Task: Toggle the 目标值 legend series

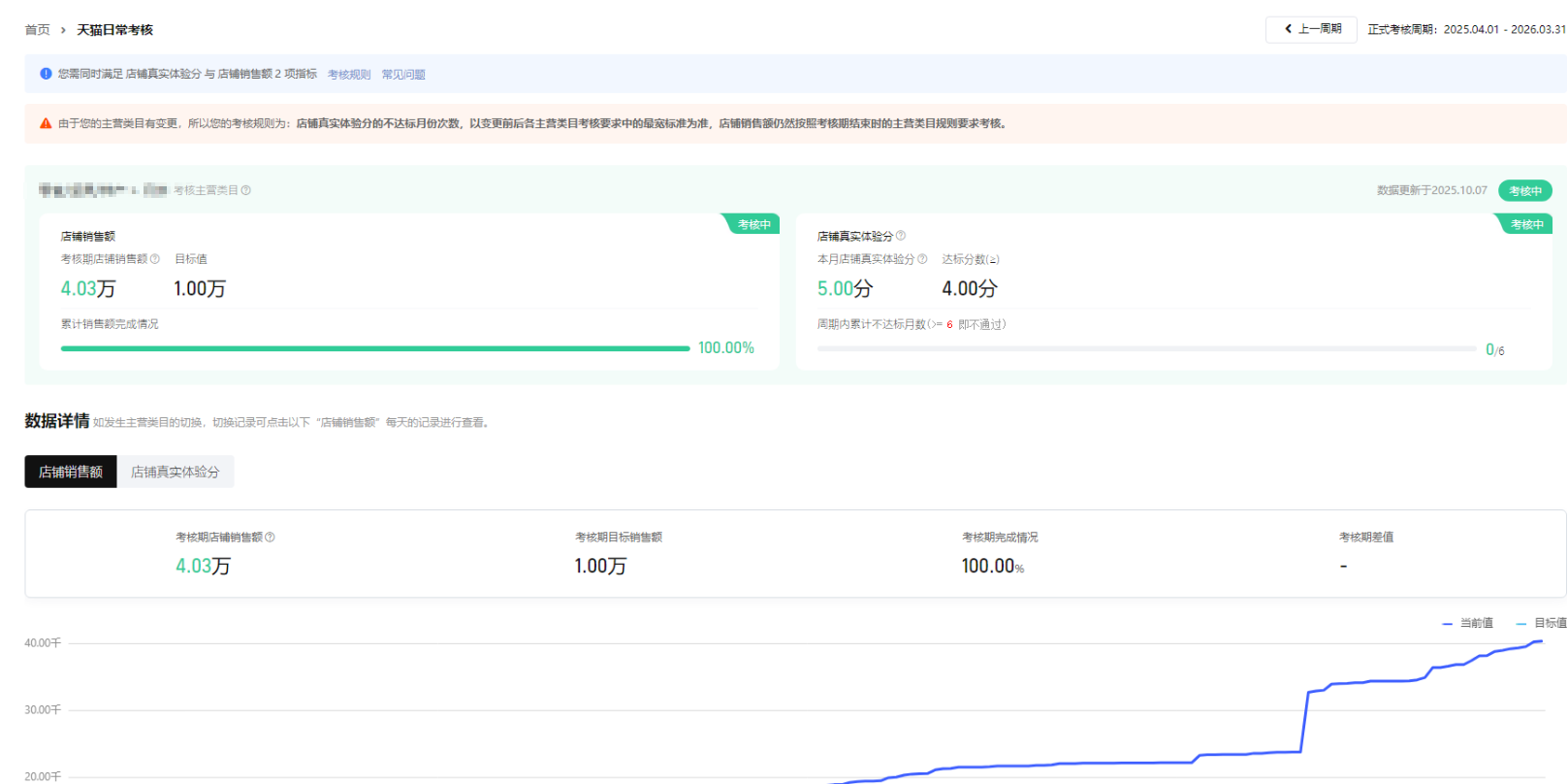Action: click(1542, 623)
